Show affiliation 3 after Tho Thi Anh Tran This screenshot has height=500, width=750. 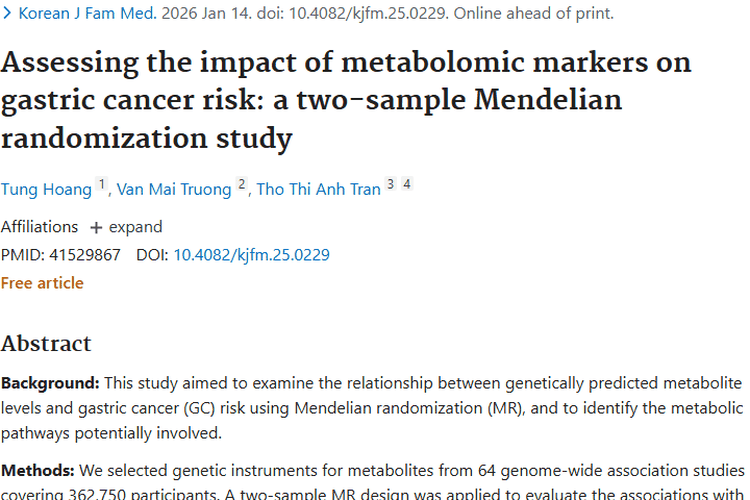pyautogui.click(x=390, y=185)
